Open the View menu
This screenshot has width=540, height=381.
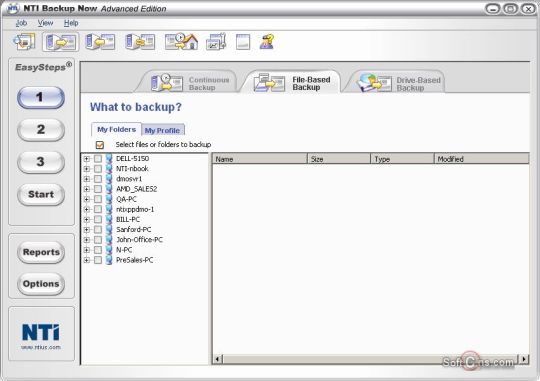click(45, 23)
